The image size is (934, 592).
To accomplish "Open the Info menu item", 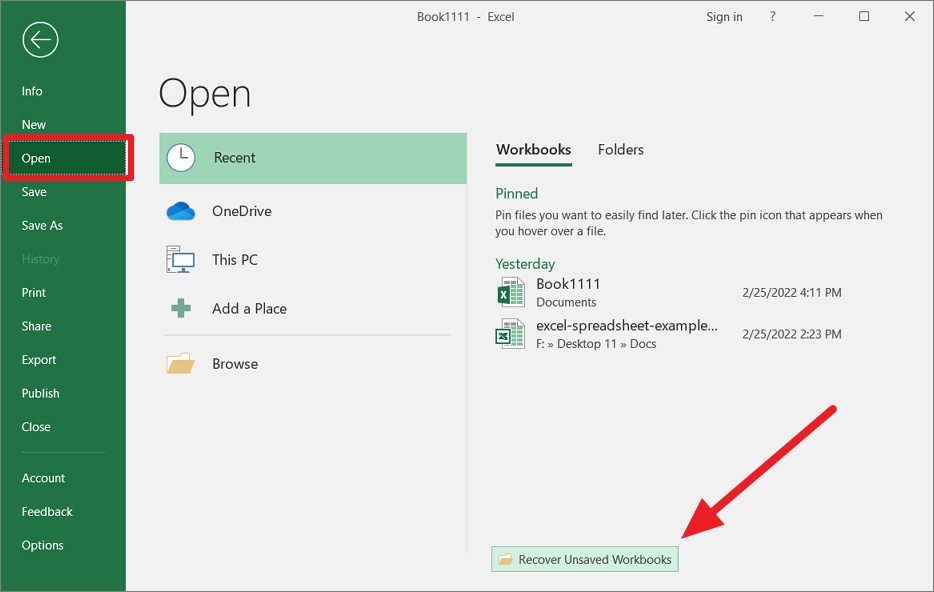I will pos(32,91).
